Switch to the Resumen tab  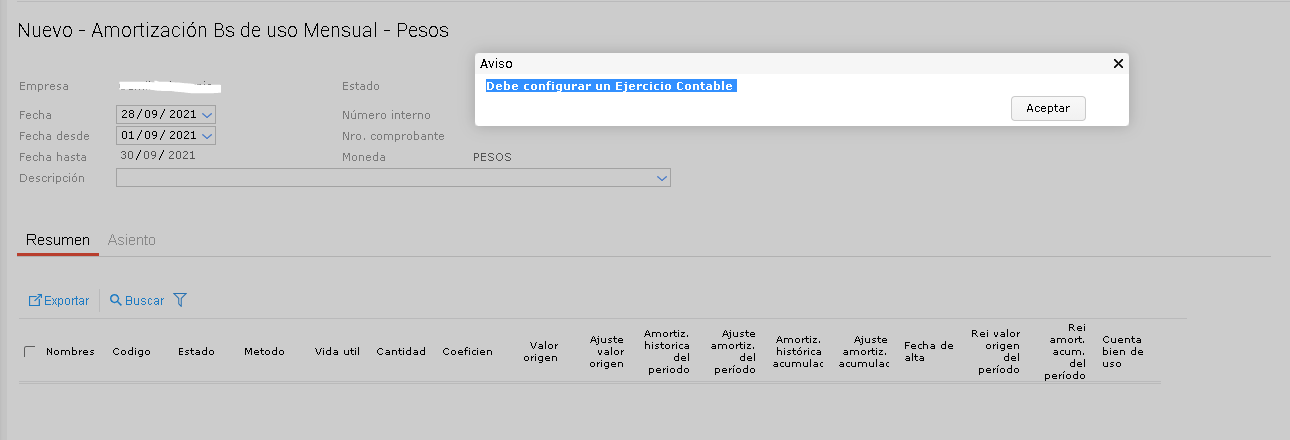(x=58, y=240)
